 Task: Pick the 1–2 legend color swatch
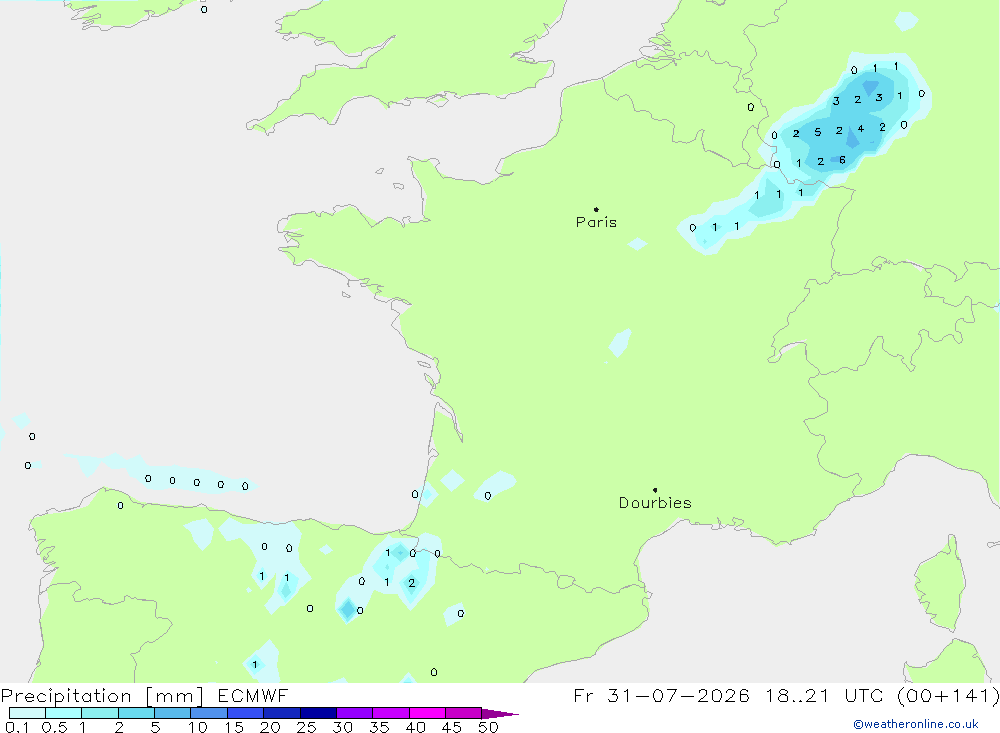[100, 713]
